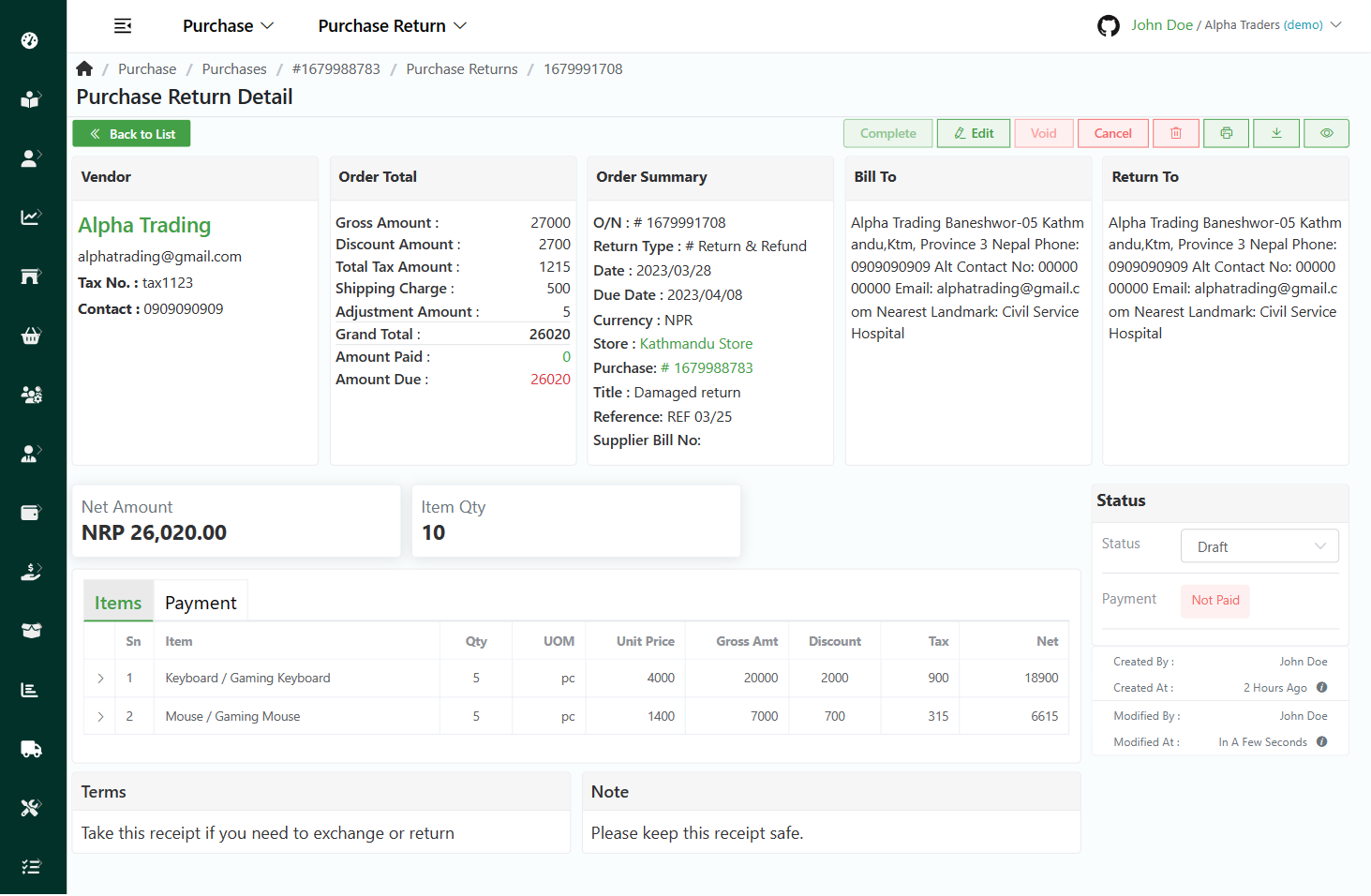This screenshot has width=1371, height=896.
Task: Open the wallet sidebar icon
Action: [30, 513]
